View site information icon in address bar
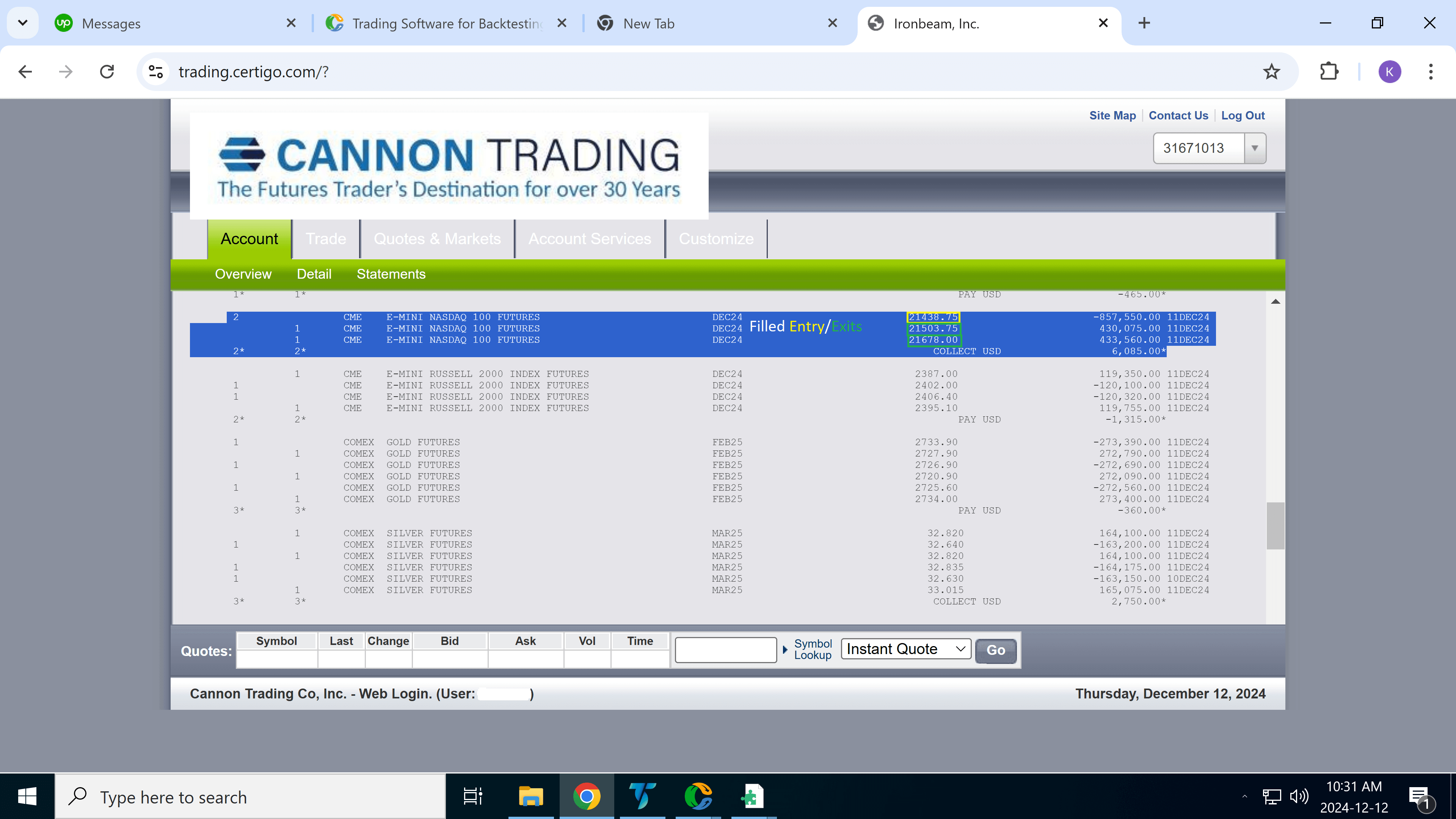The height and width of the screenshot is (819, 1456). click(155, 72)
